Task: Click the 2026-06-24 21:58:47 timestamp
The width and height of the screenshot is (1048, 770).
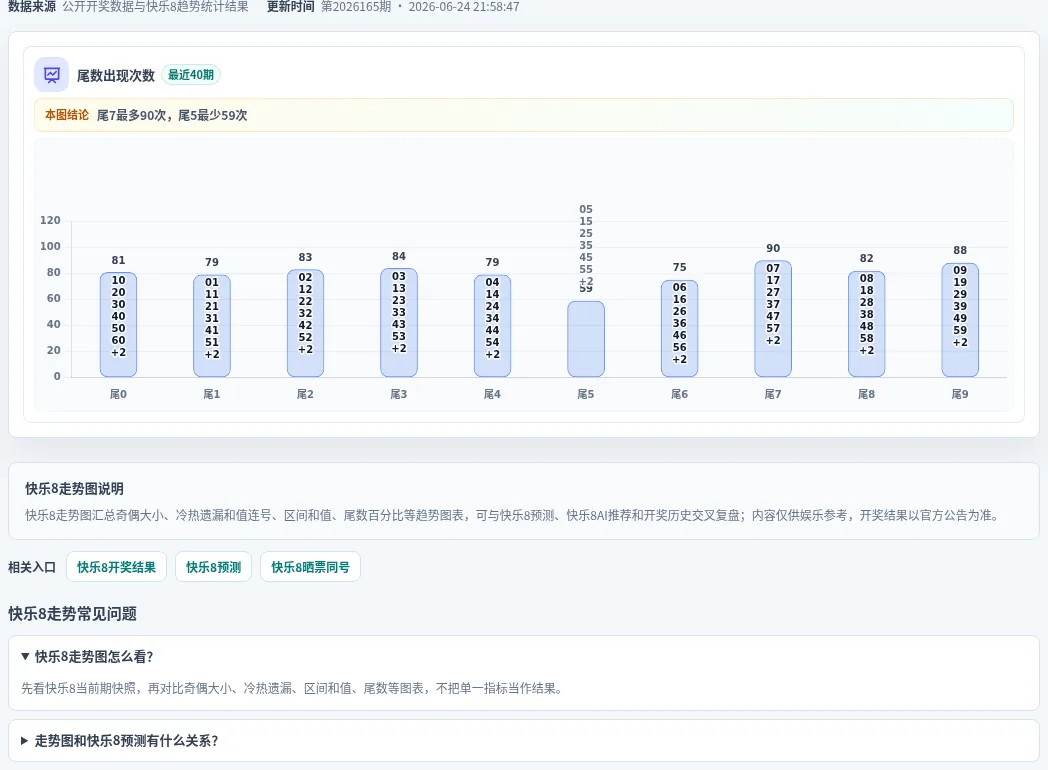Action: coord(464,7)
